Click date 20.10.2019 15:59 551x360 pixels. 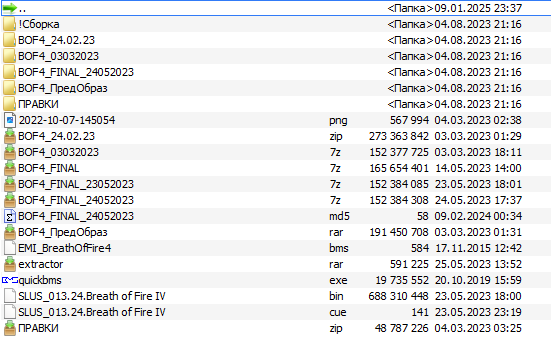(478, 280)
